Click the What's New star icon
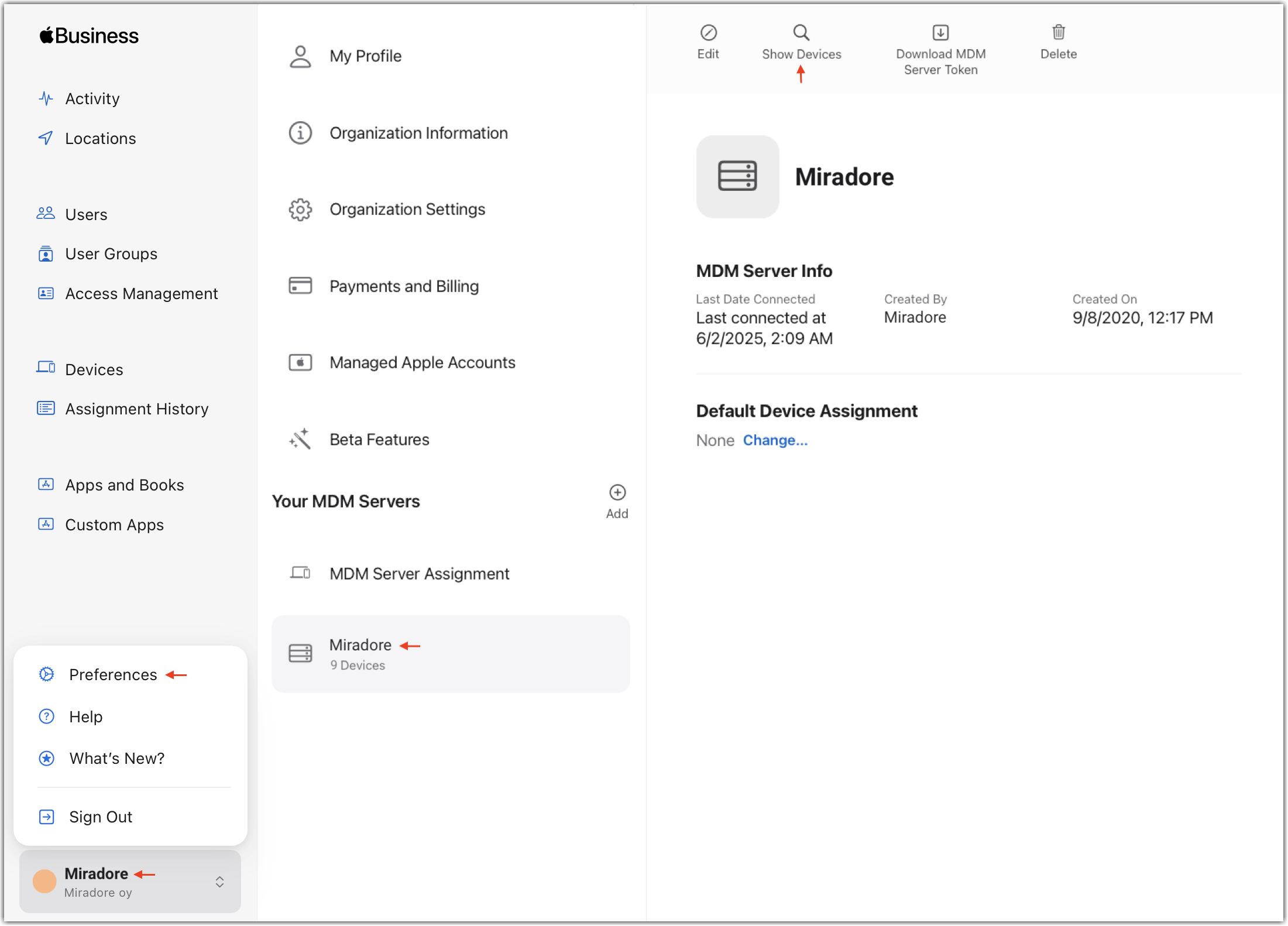The width and height of the screenshot is (1288, 926). coord(47,759)
